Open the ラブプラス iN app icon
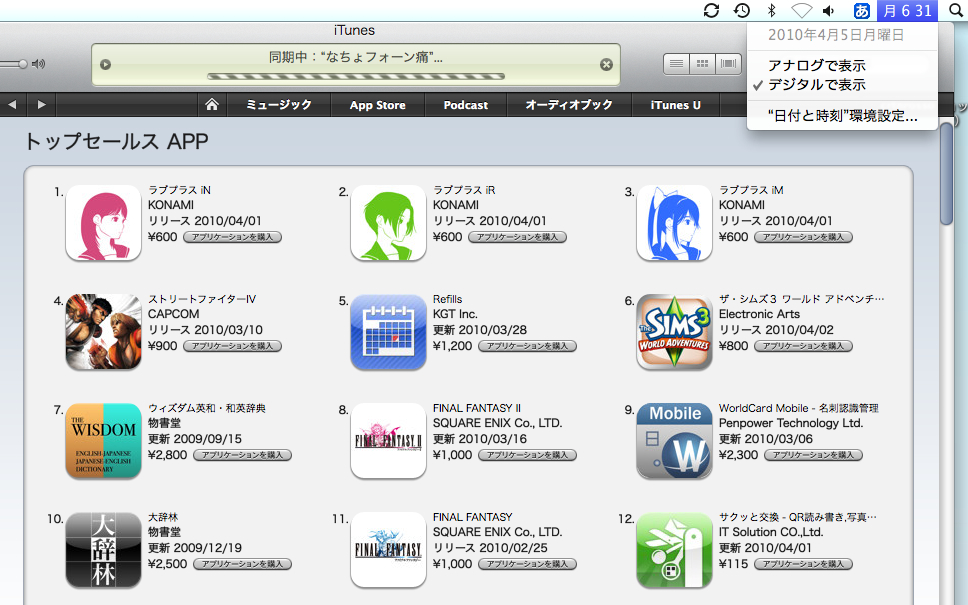 tap(104, 223)
